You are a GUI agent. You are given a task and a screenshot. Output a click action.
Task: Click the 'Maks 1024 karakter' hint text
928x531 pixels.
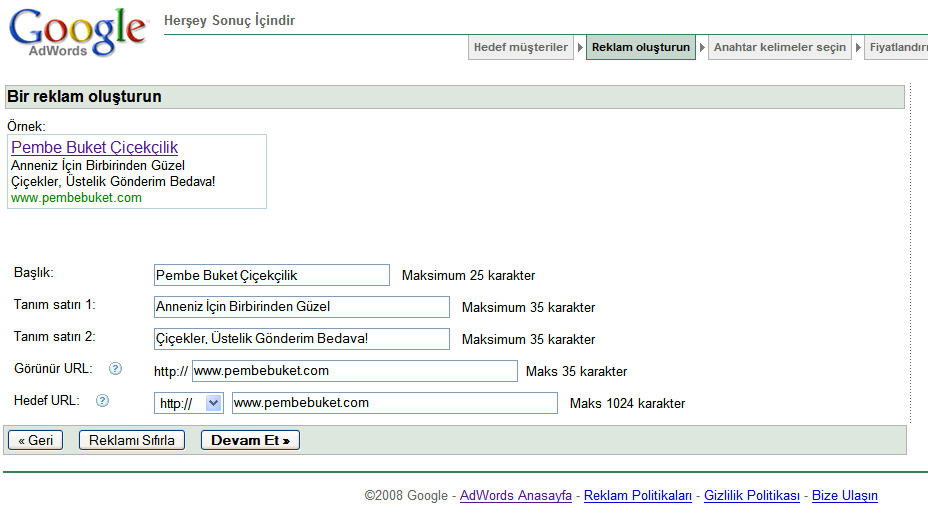(x=627, y=403)
